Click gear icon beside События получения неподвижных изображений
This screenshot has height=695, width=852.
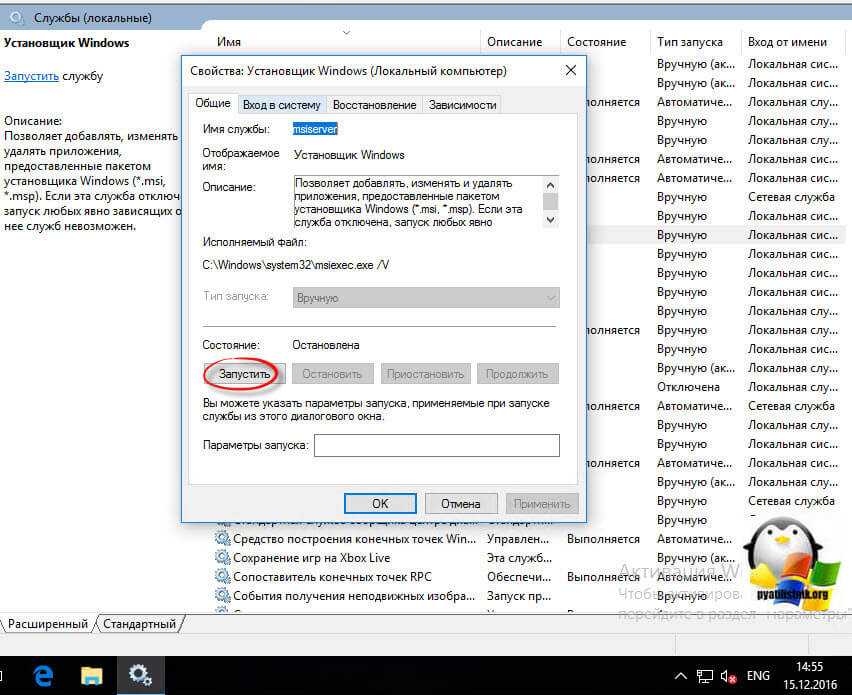222,596
